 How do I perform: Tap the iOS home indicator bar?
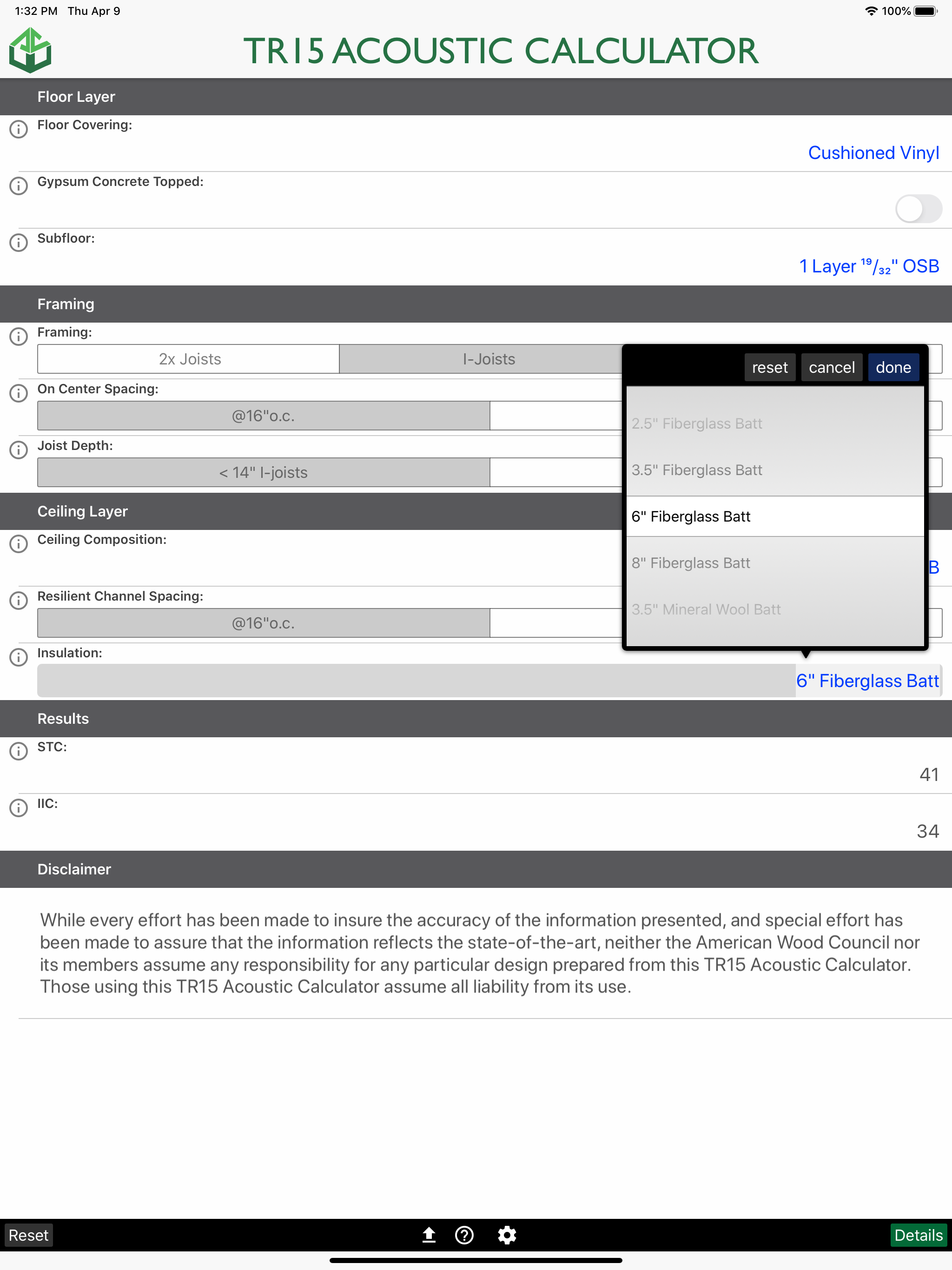click(476, 1261)
